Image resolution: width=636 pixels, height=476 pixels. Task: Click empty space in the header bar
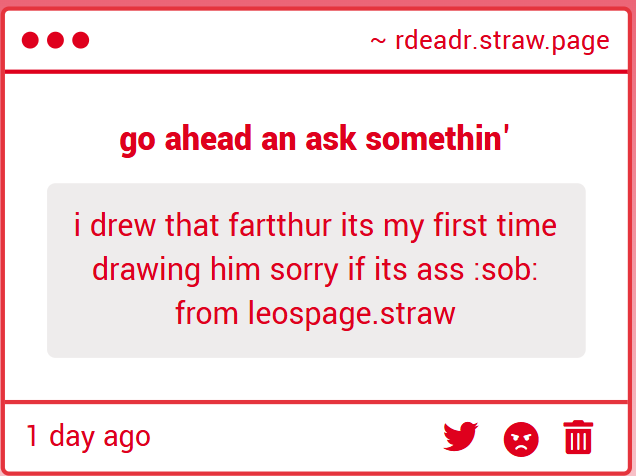230,40
